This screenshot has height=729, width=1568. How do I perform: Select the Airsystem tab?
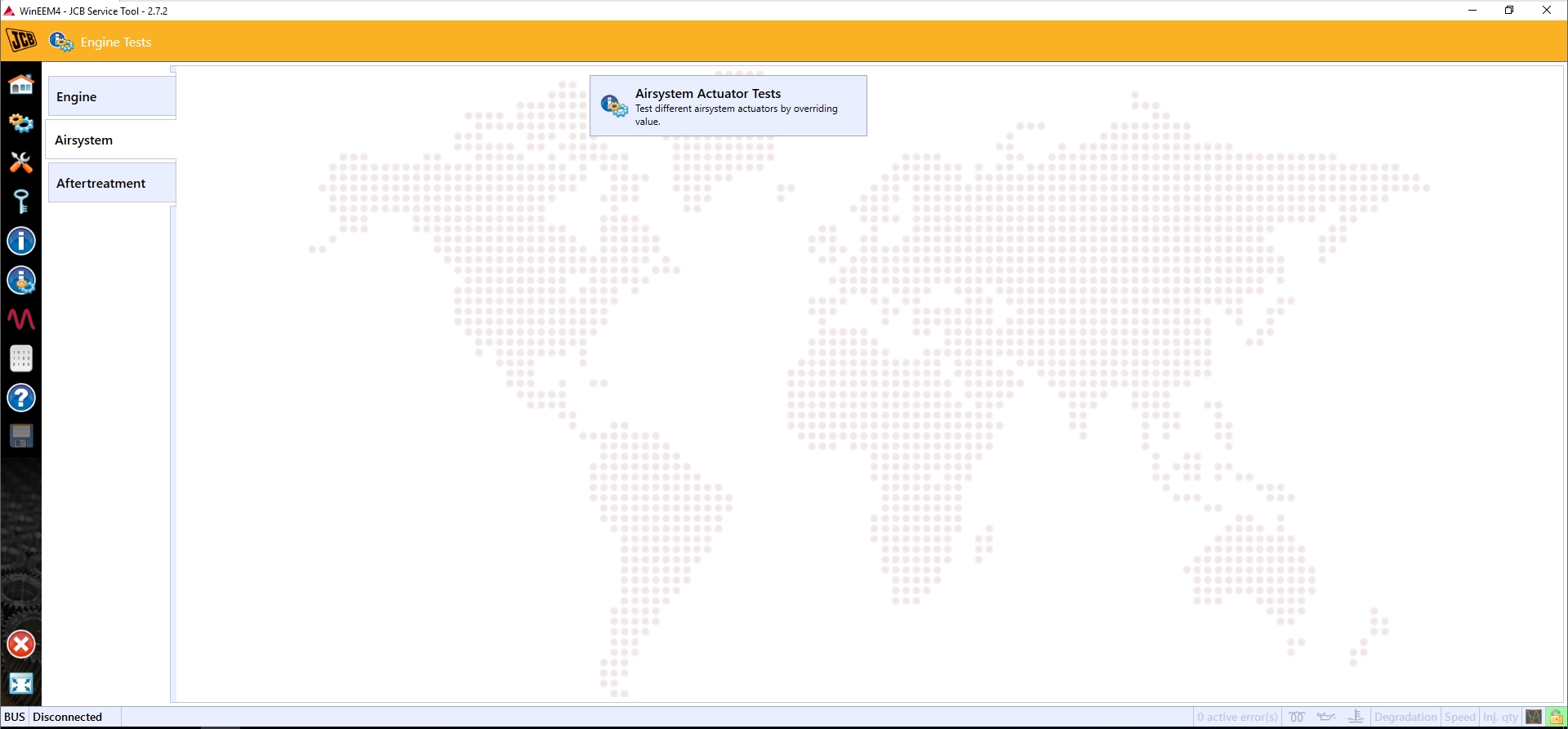[x=110, y=140]
